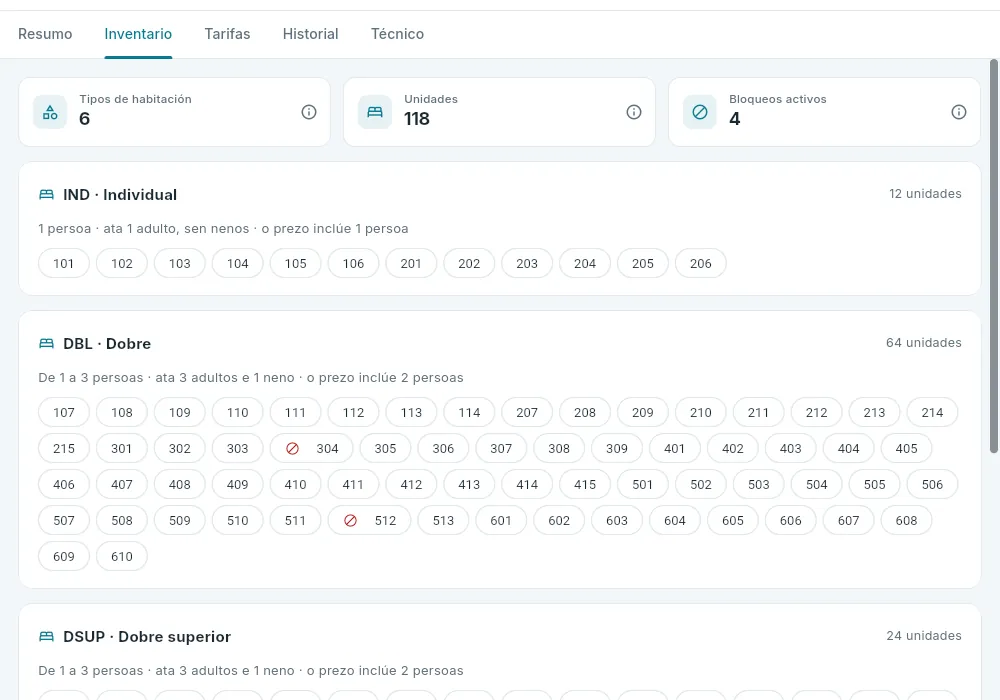Click room chip 513

(443, 521)
